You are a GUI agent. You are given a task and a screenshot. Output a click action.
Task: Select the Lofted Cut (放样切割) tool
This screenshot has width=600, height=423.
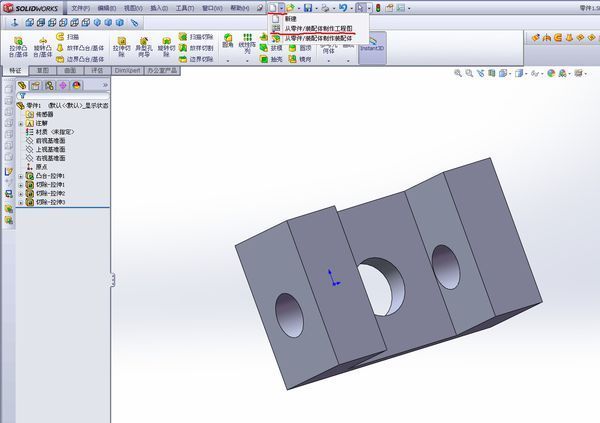point(196,48)
